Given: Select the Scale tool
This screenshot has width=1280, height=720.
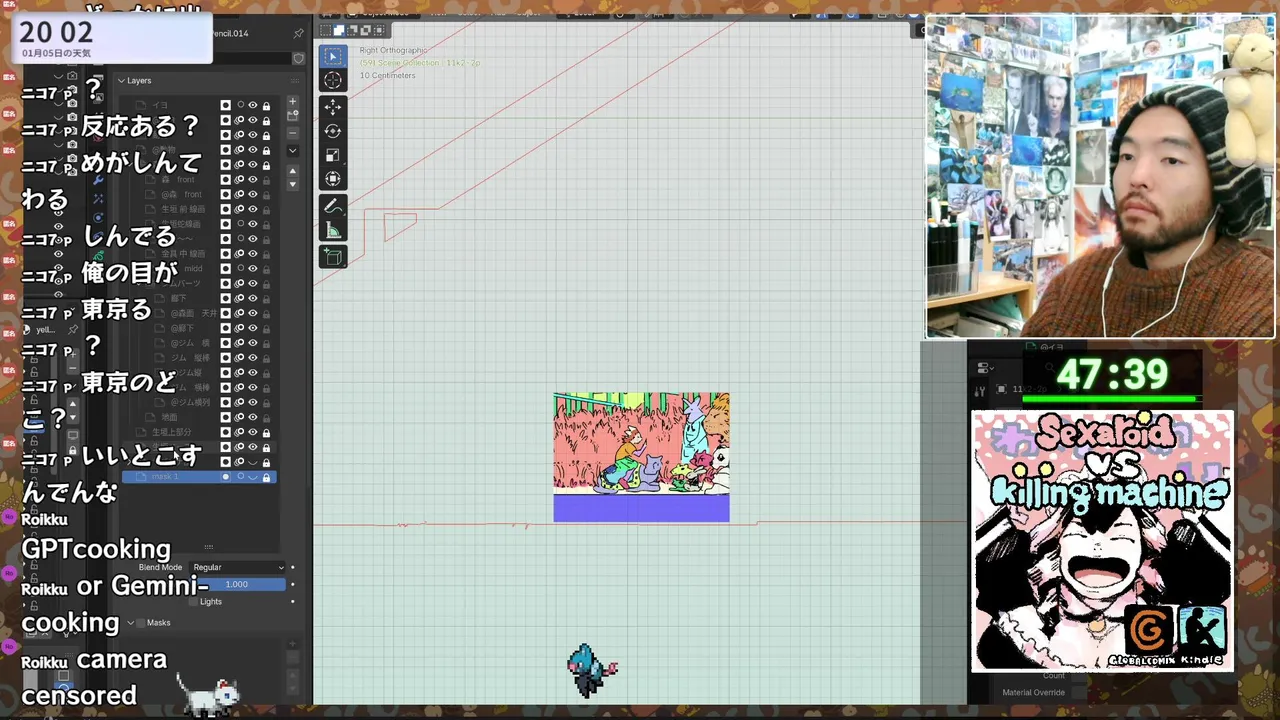Looking at the screenshot, I should 333,155.
